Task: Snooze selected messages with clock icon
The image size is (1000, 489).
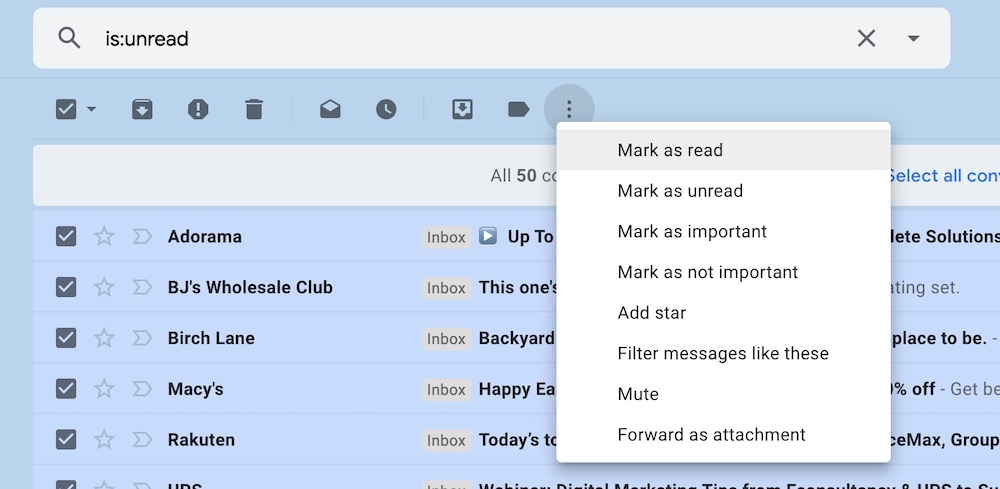Action: [x=386, y=110]
